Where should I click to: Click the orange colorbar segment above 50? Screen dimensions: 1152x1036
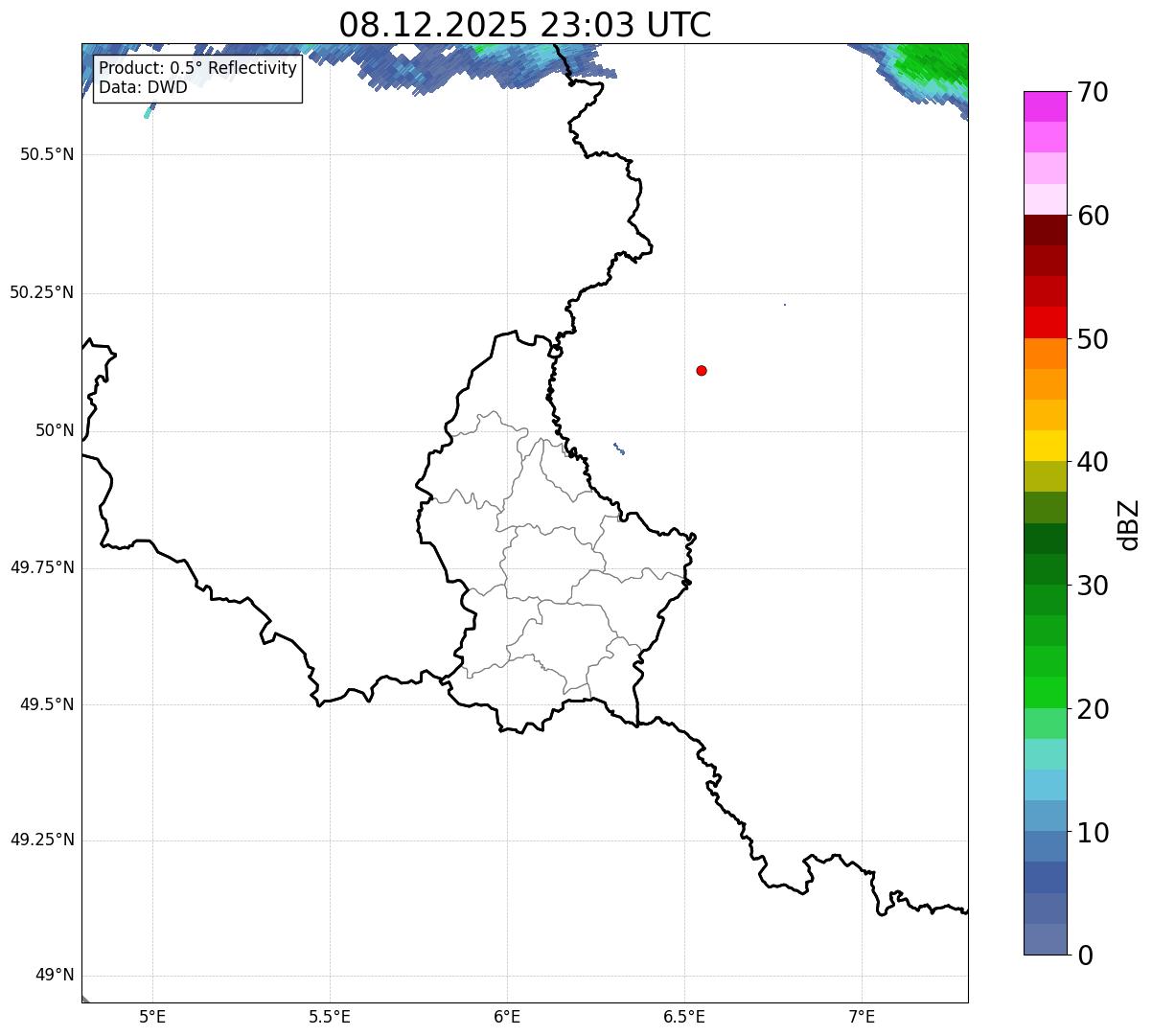pyautogui.click(x=1045, y=354)
